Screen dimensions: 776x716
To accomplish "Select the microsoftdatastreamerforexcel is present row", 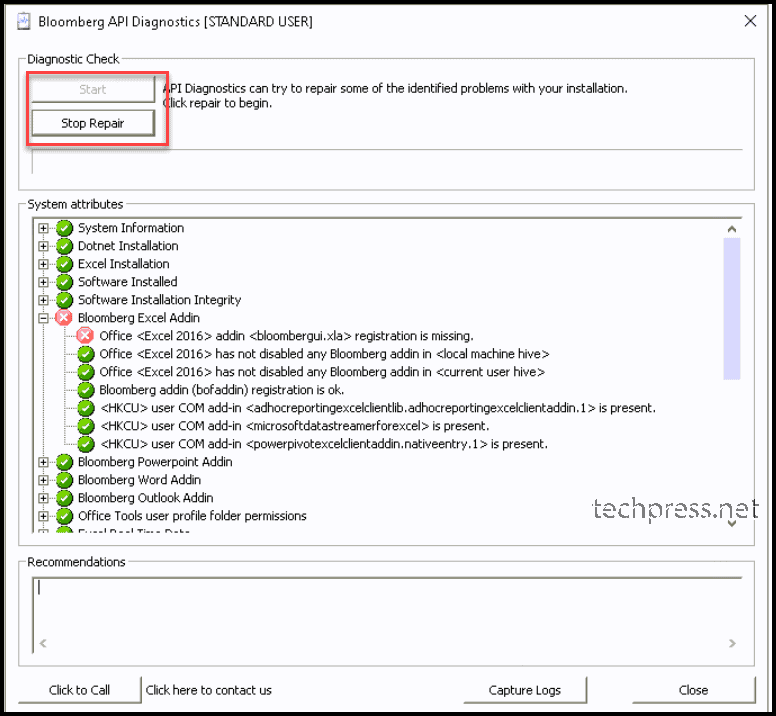I will 294,426.
